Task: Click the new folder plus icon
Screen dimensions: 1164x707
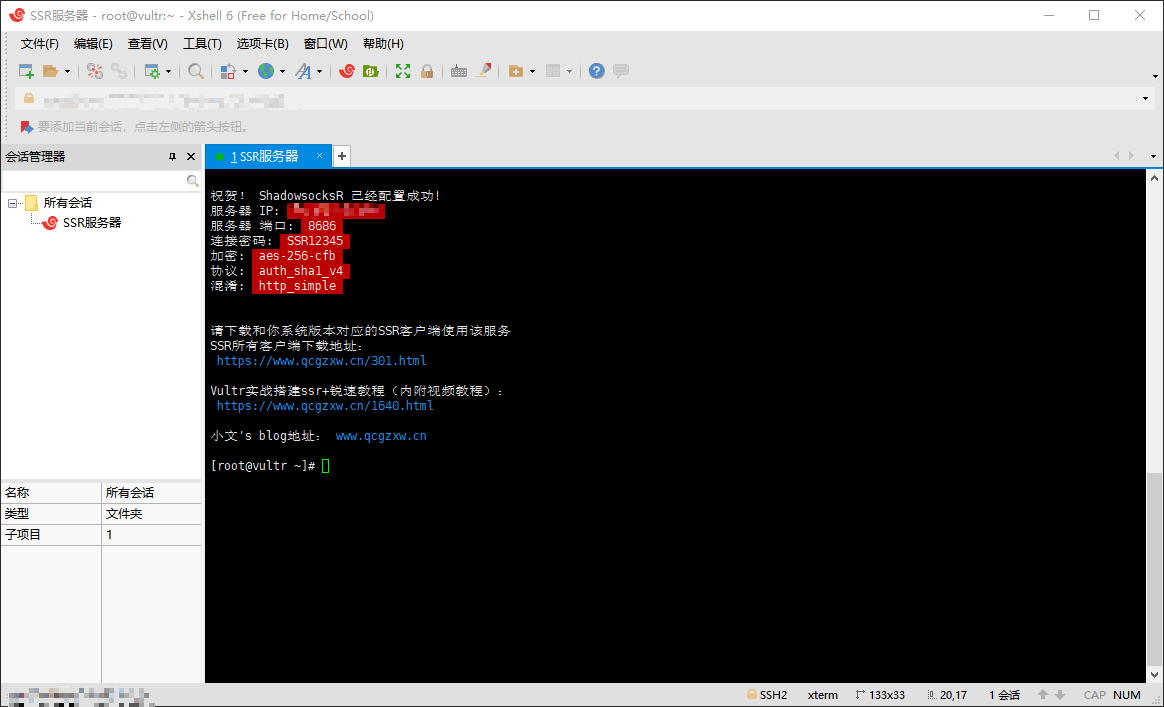Action: [x=516, y=71]
